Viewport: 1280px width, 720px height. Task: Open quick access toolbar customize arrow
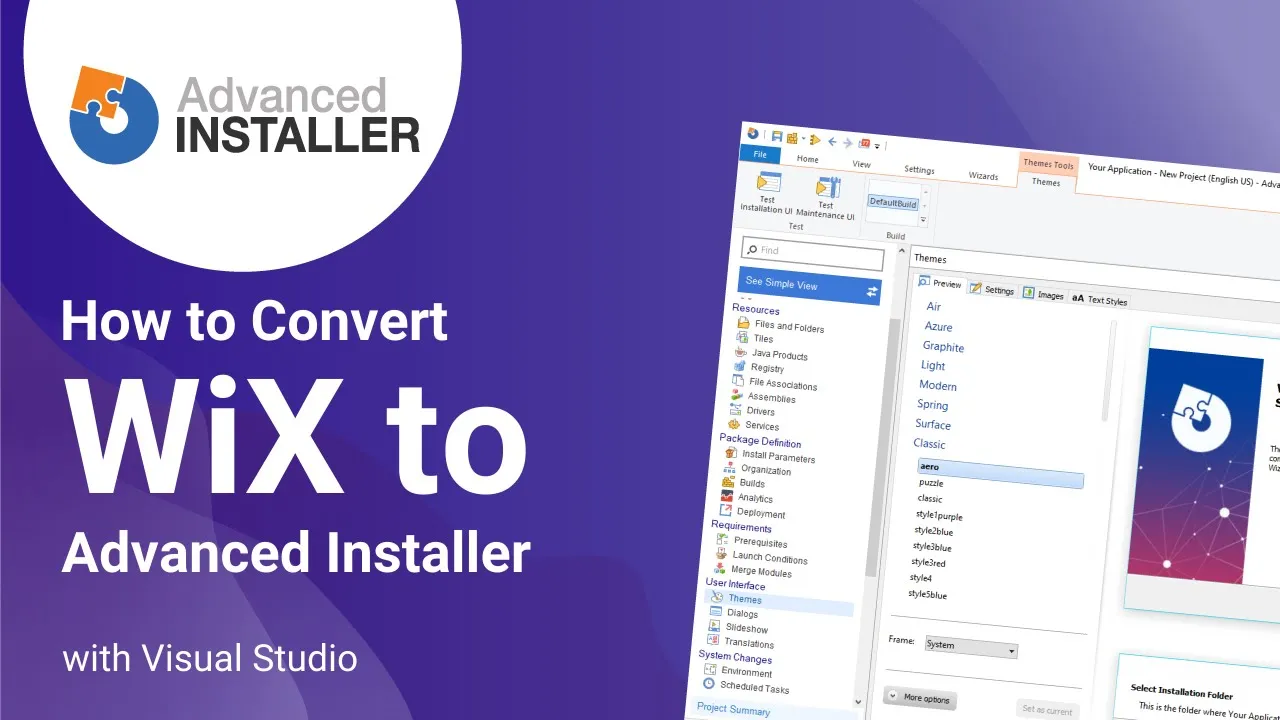click(877, 147)
